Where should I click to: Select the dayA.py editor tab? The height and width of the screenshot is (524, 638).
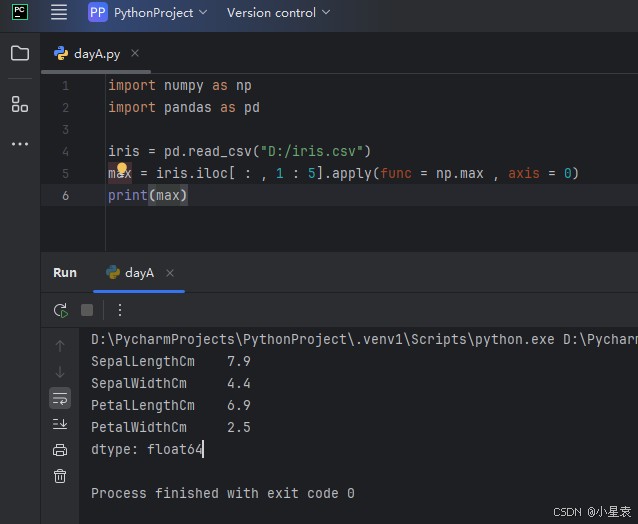(x=96, y=54)
